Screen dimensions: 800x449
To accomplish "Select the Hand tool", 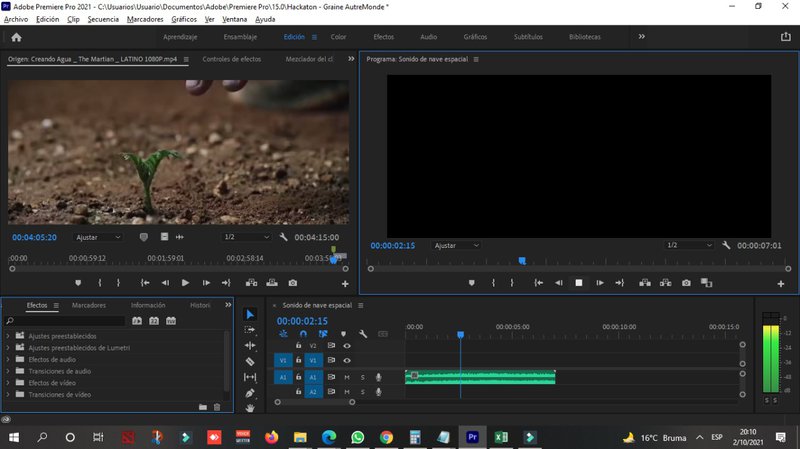I will (x=250, y=408).
